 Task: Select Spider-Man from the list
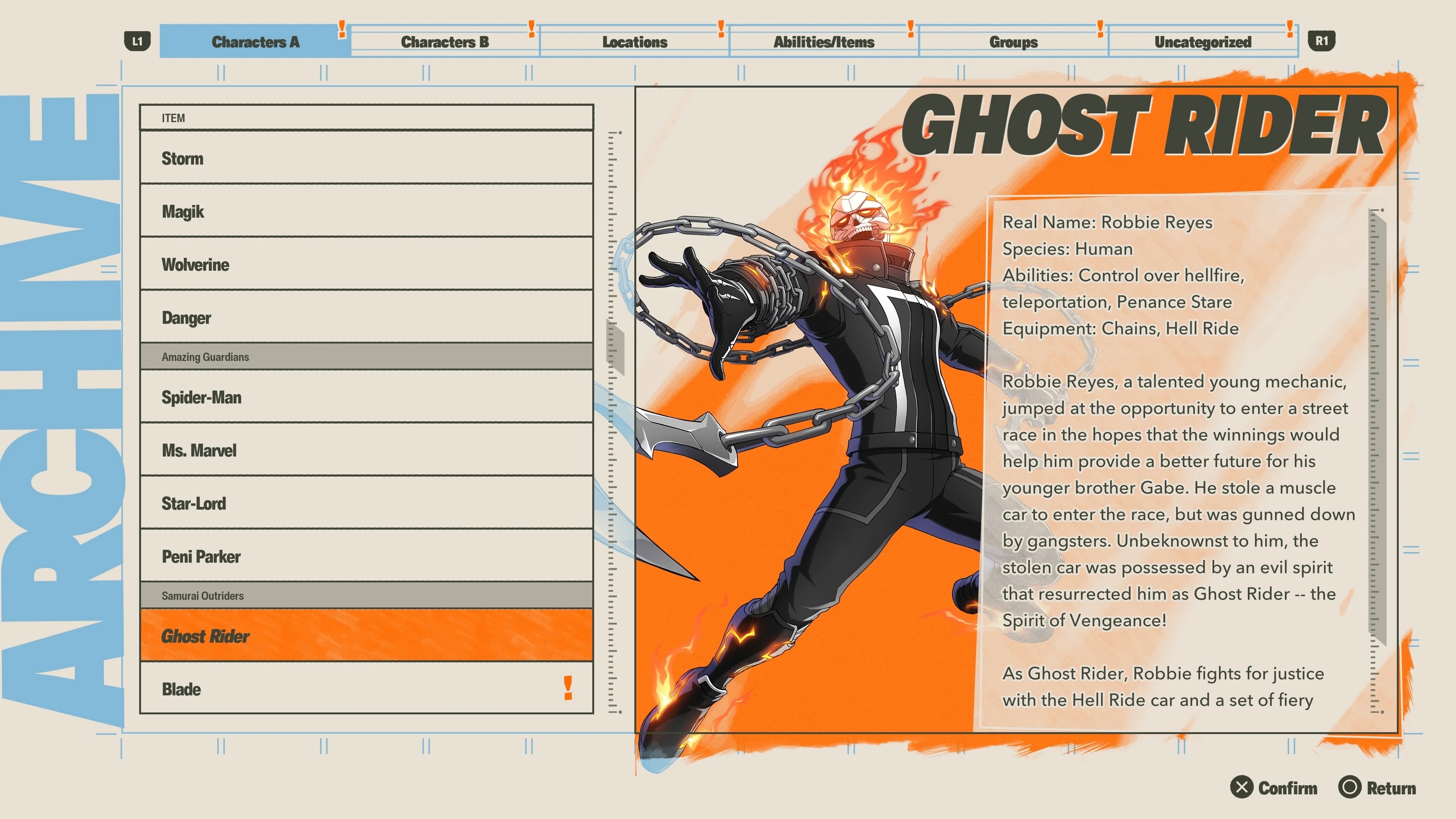pos(366,397)
